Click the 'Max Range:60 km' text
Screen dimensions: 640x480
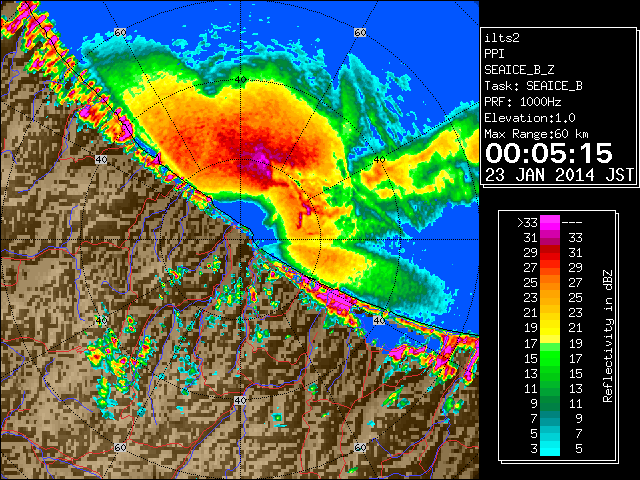tap(537, 134)
